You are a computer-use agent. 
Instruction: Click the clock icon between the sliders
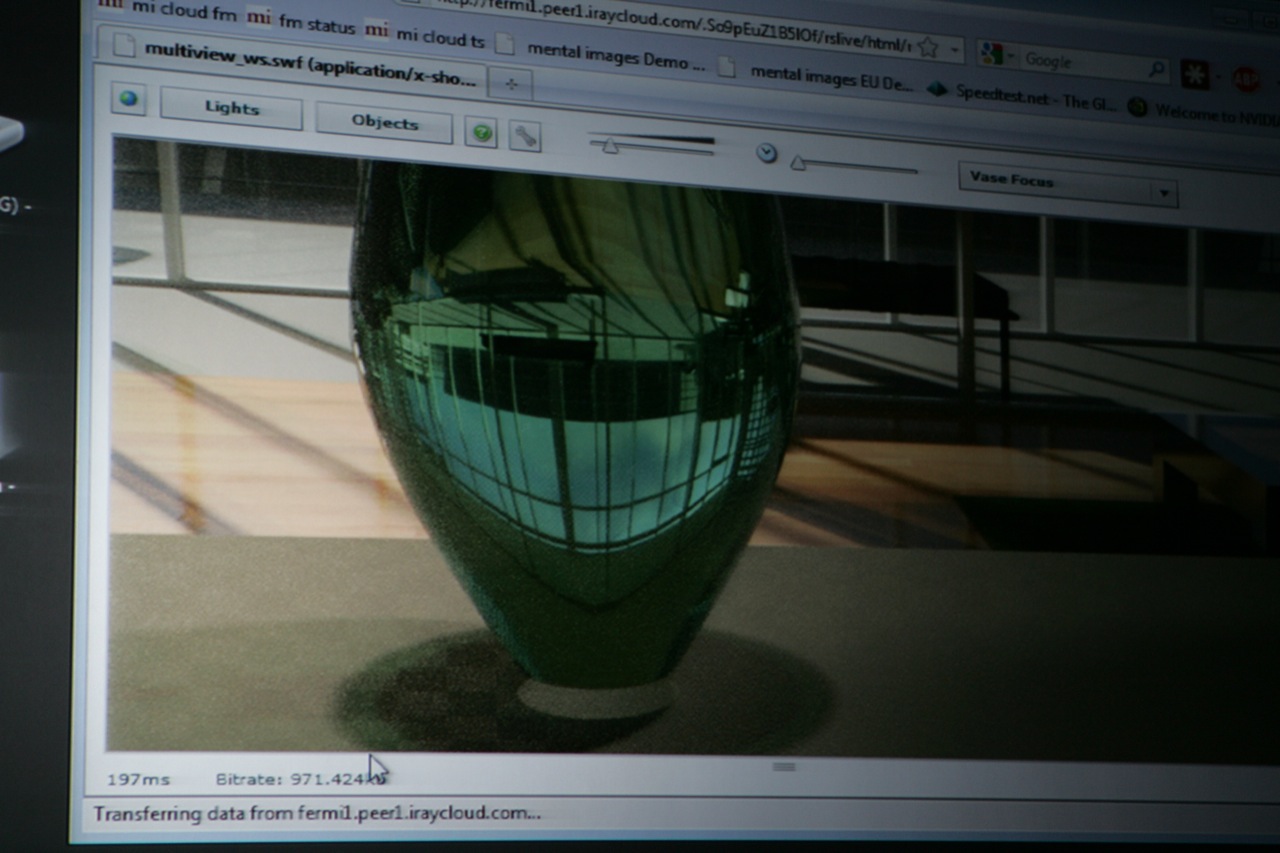pos(766,152)
